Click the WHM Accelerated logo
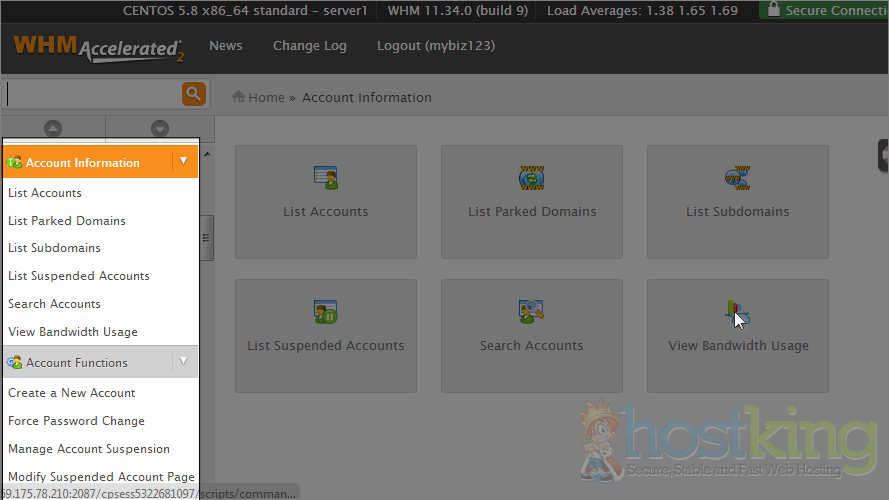 point(97,47)
